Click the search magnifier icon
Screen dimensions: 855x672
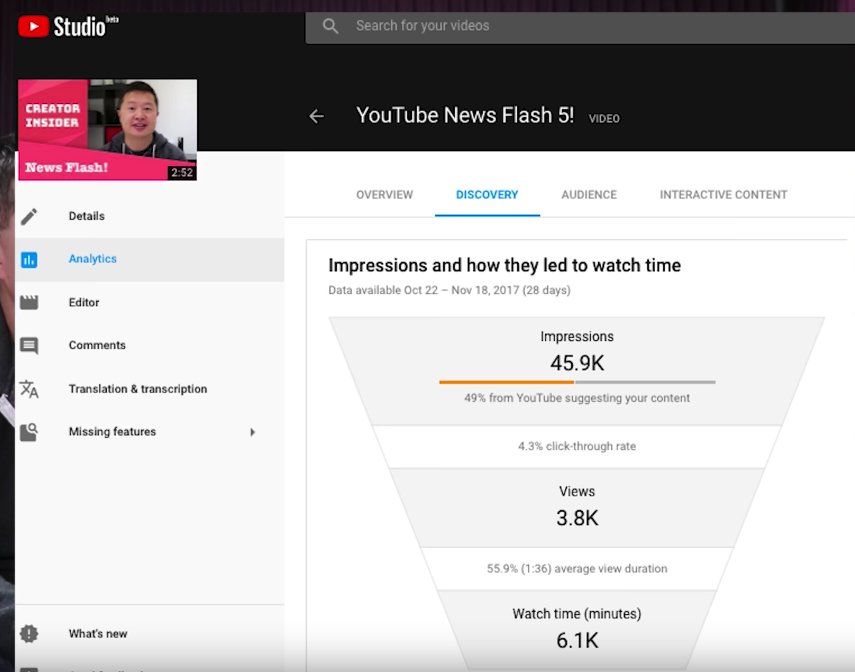click(330, 26)
